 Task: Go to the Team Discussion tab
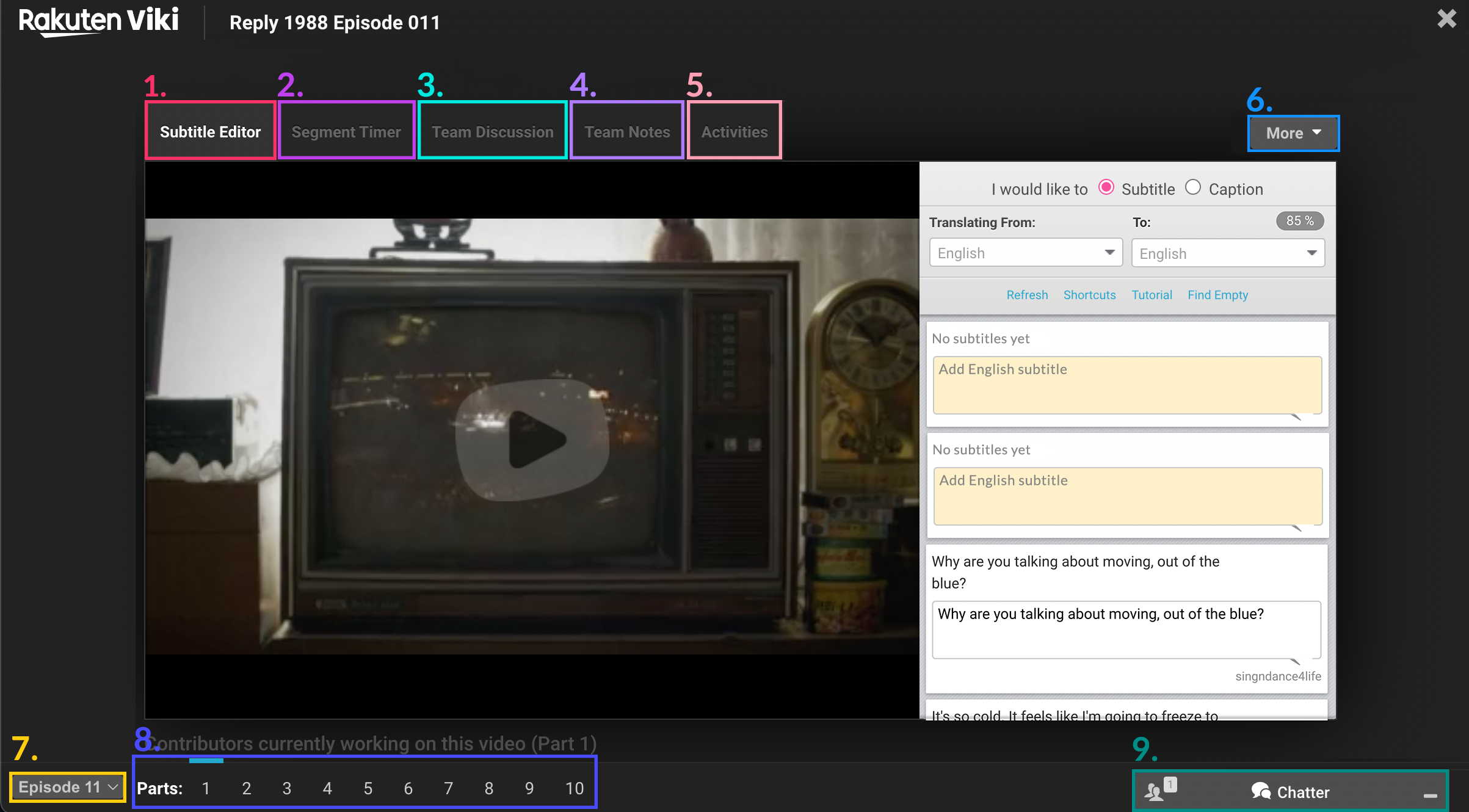coord(492,131)
